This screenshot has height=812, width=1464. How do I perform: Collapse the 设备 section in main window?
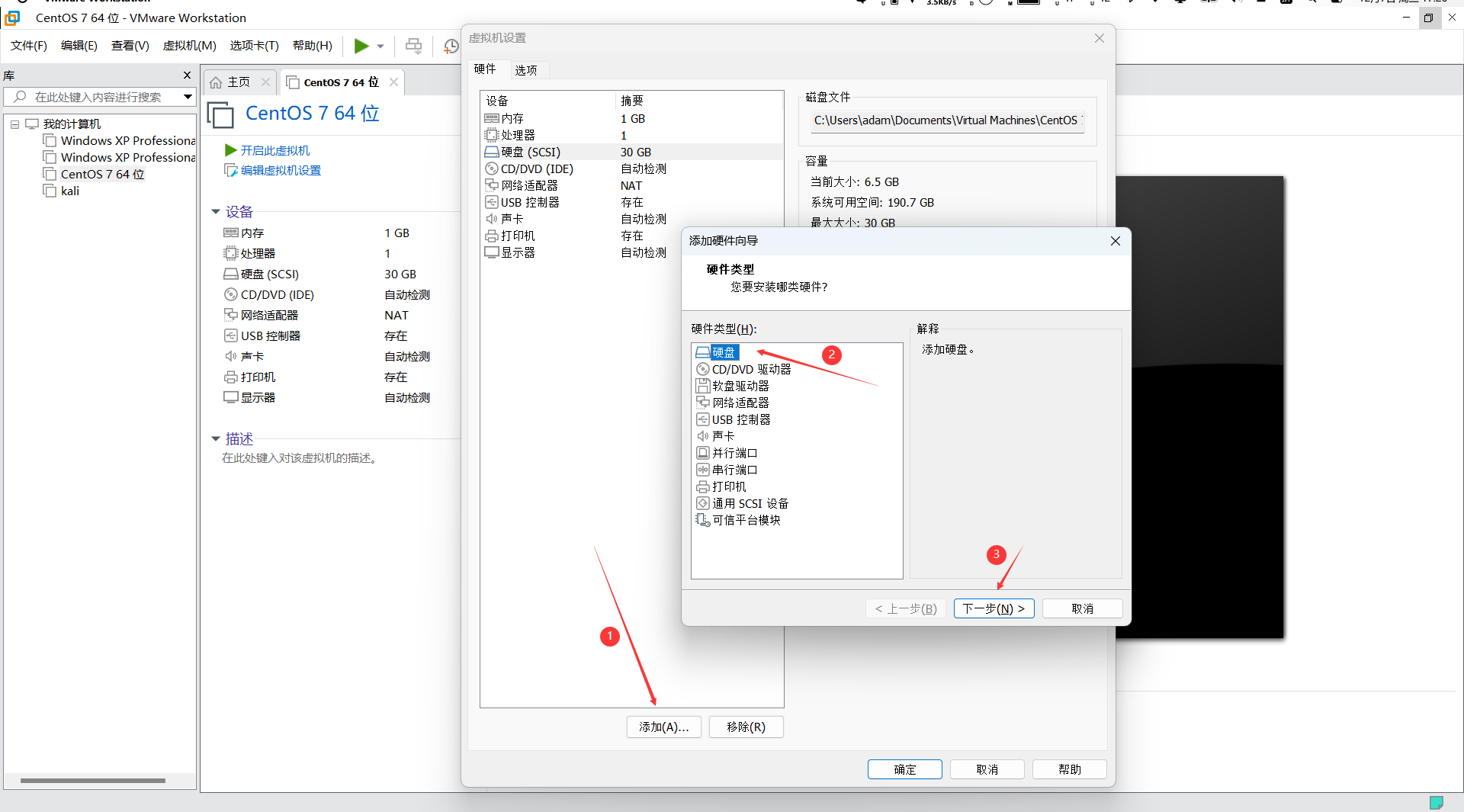click(216, 211)
